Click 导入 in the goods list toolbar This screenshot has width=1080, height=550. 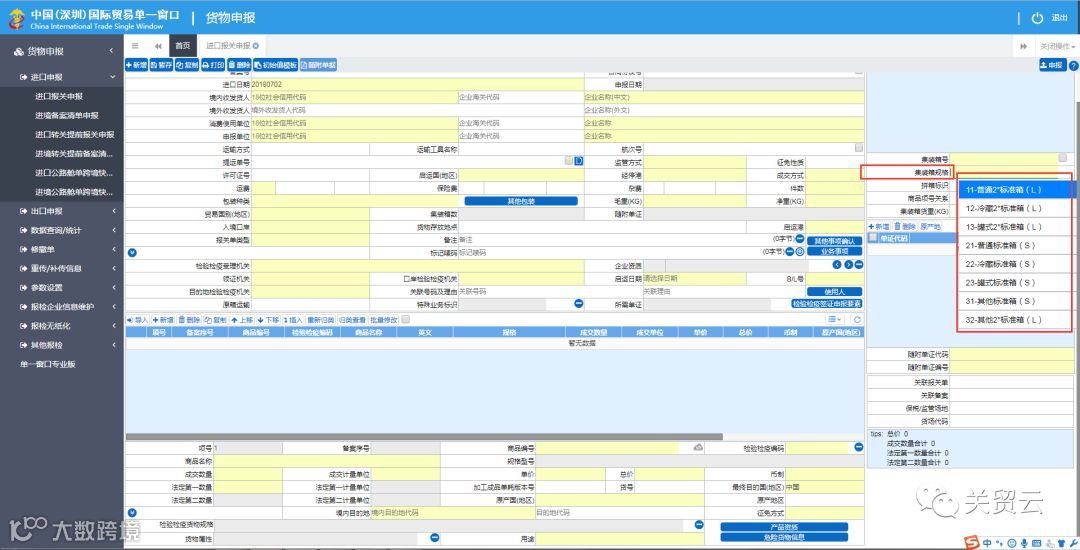(138, 320)
